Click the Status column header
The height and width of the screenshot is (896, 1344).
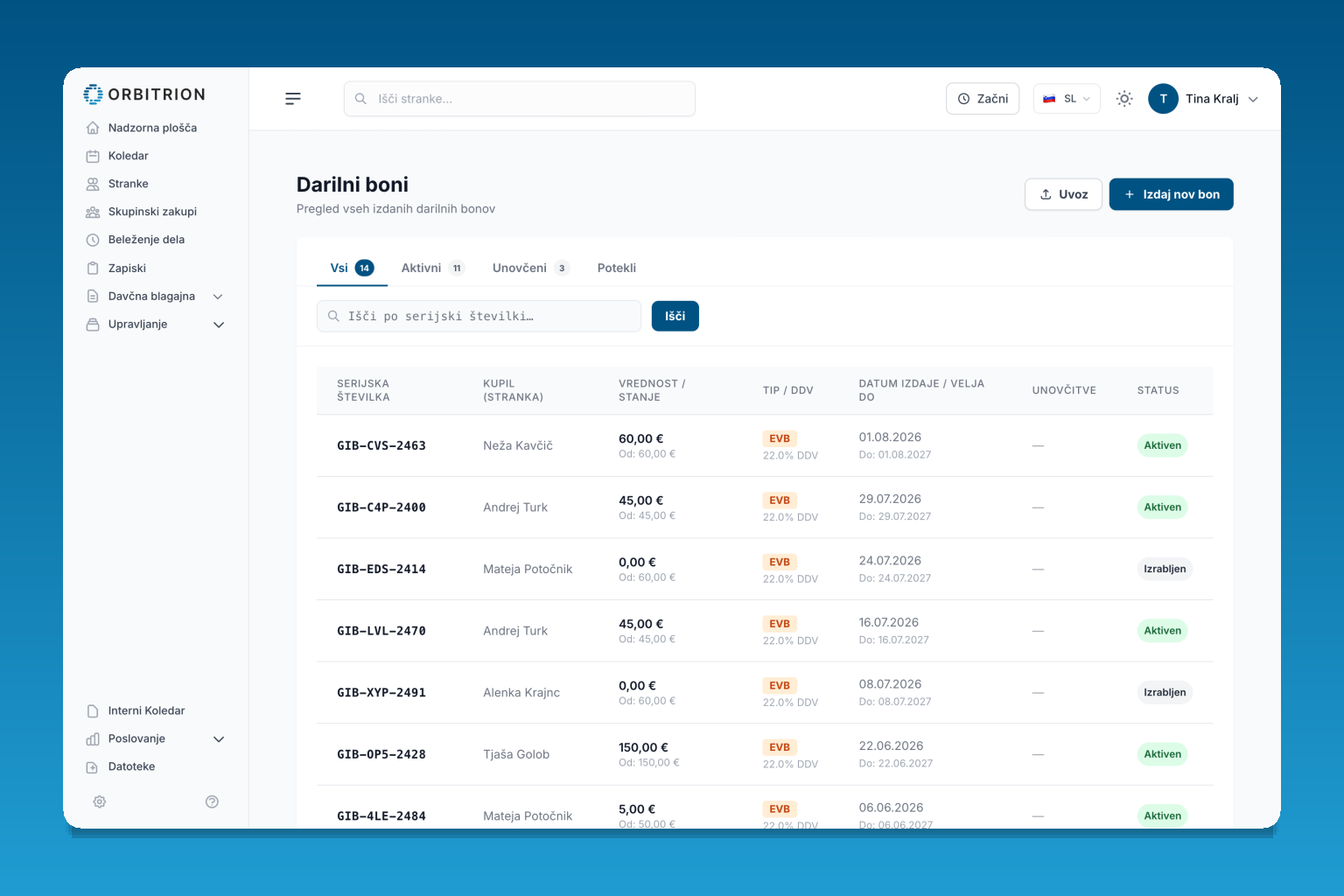point(1158,390)
